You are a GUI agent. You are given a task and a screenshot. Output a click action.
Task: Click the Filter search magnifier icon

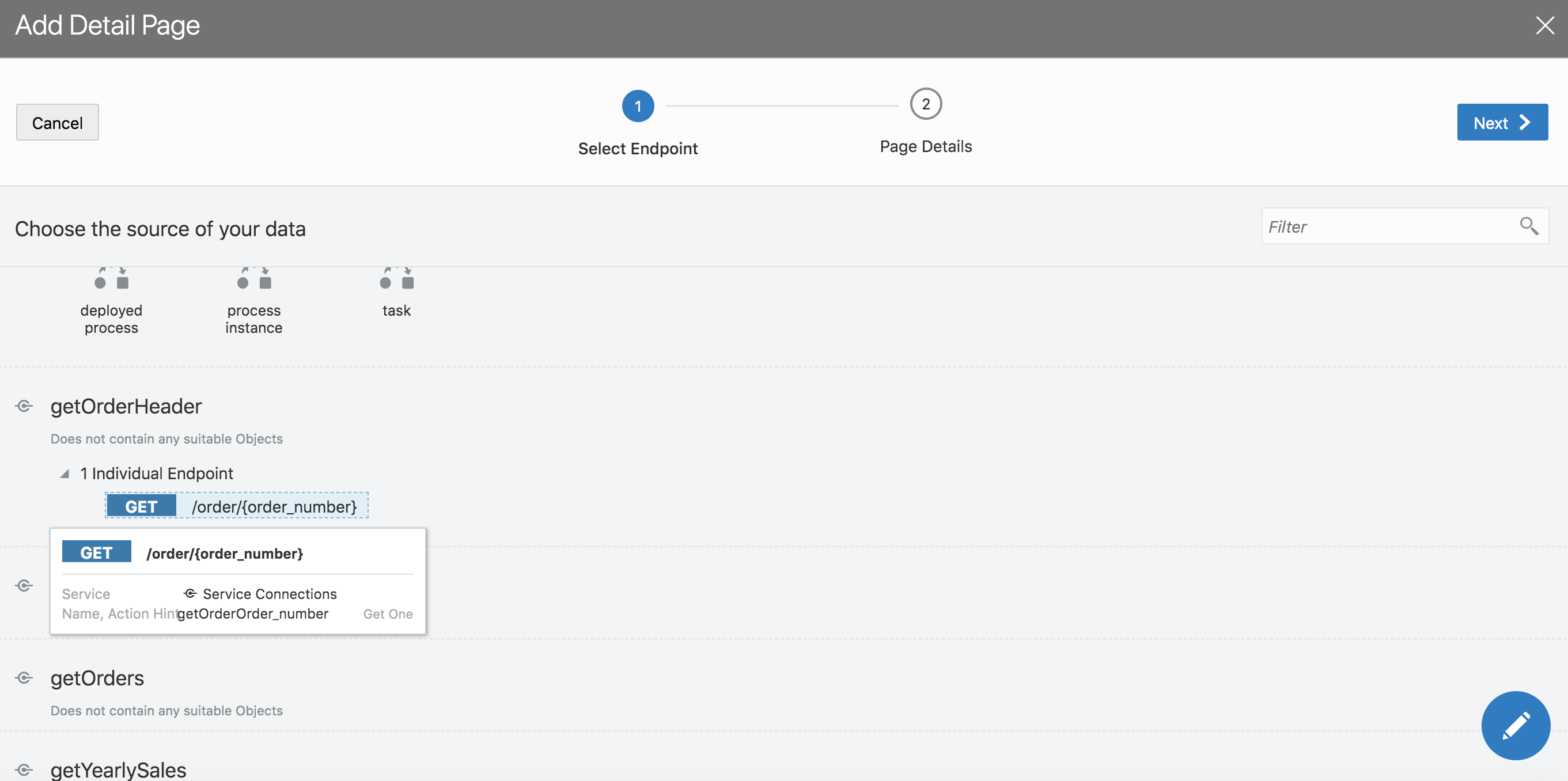click(x=1528, y=226)
